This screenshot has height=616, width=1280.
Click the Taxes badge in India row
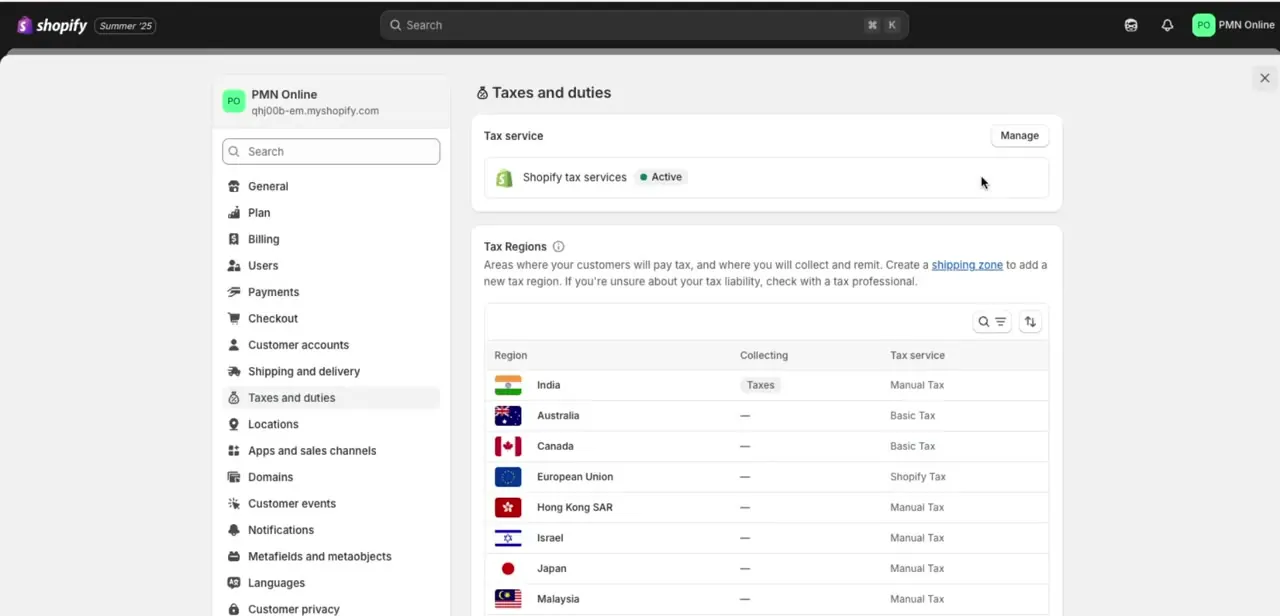(761, 385)
